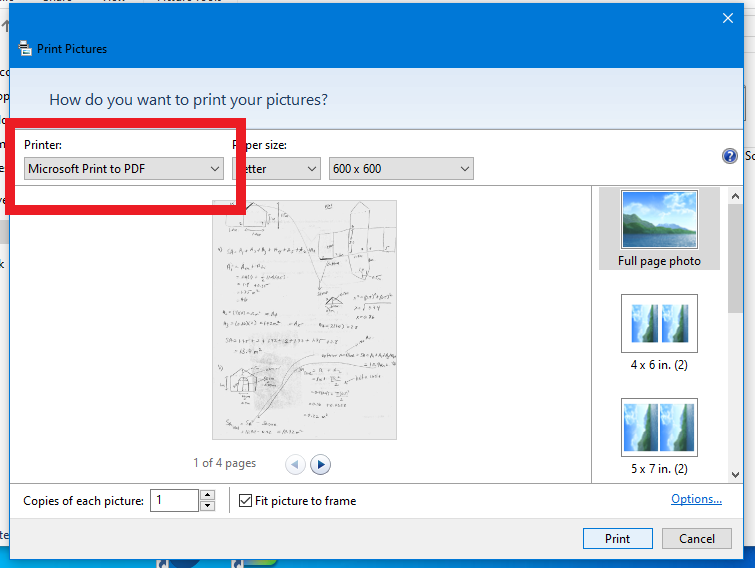Click the layout list scroll down arrow
Screen dimensions: 755x568
point(735,475)
